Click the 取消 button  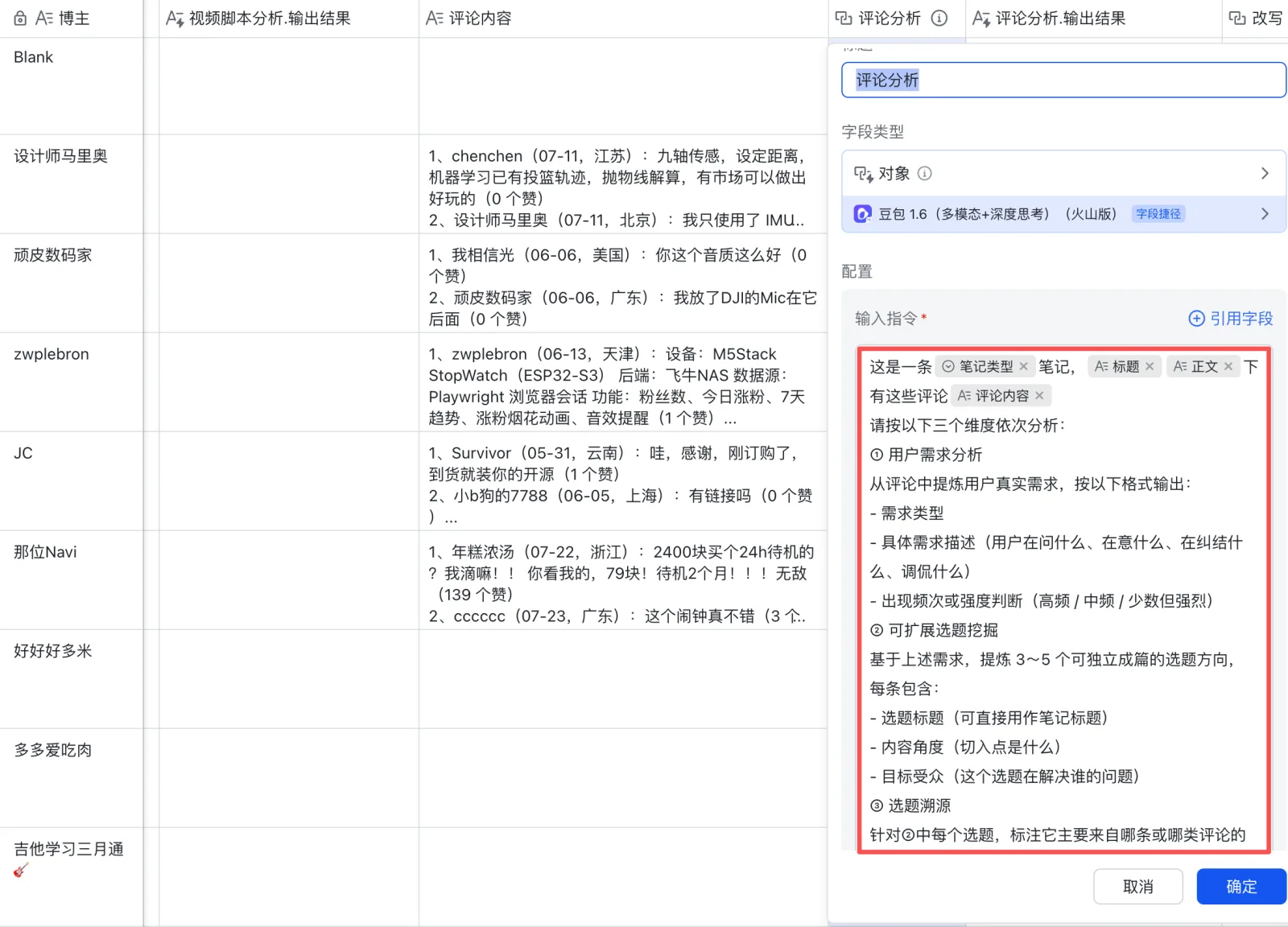click(1137, 886)
